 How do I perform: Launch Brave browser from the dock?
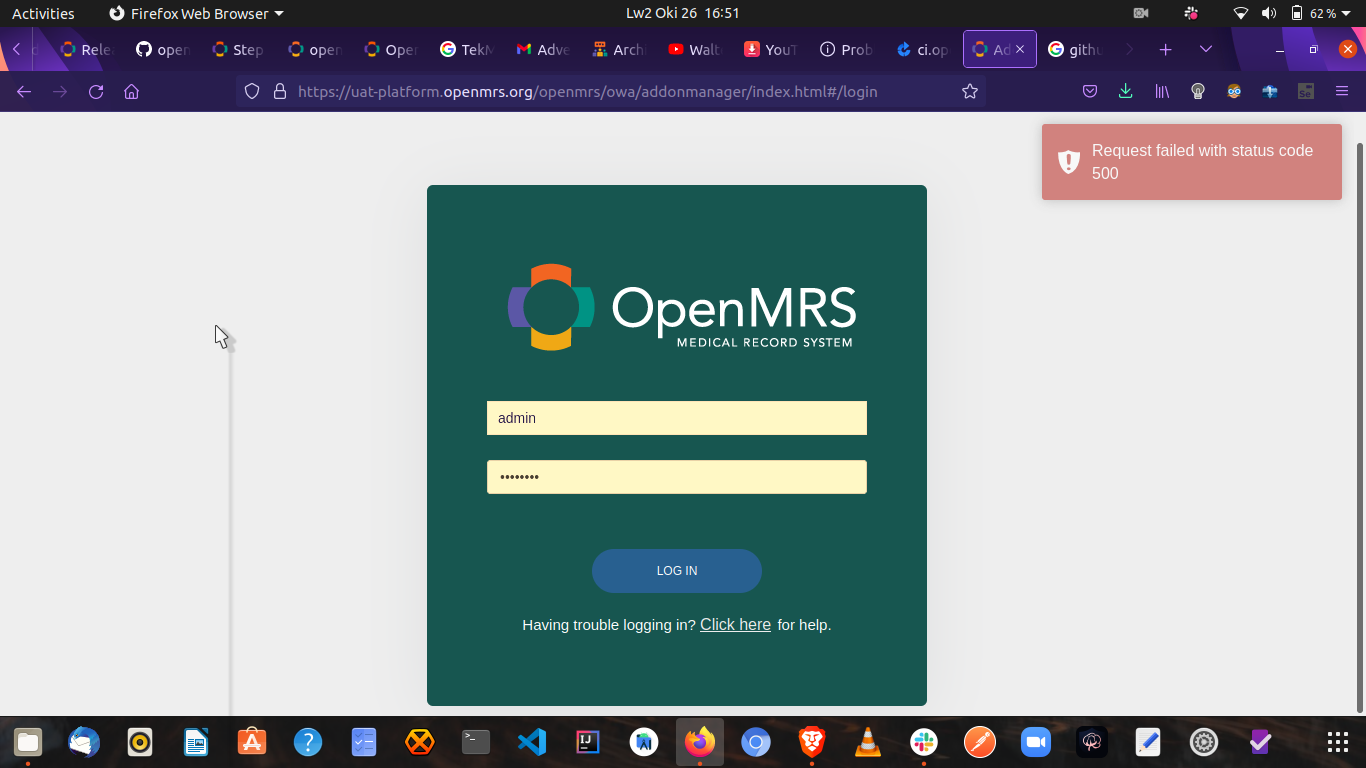pyautogui.click(x=812, y=742)
